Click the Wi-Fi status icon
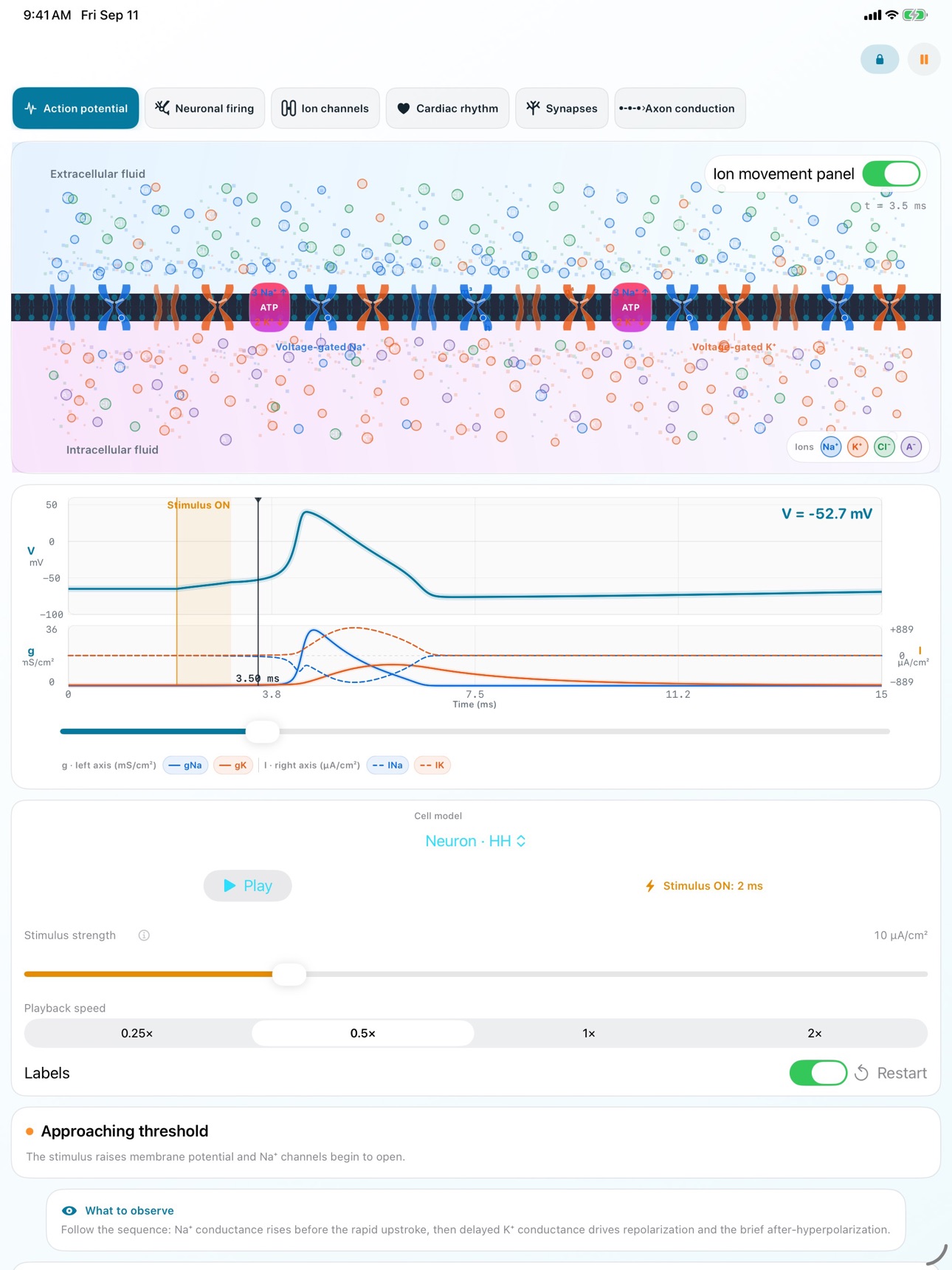 click(x=891, y=15)
